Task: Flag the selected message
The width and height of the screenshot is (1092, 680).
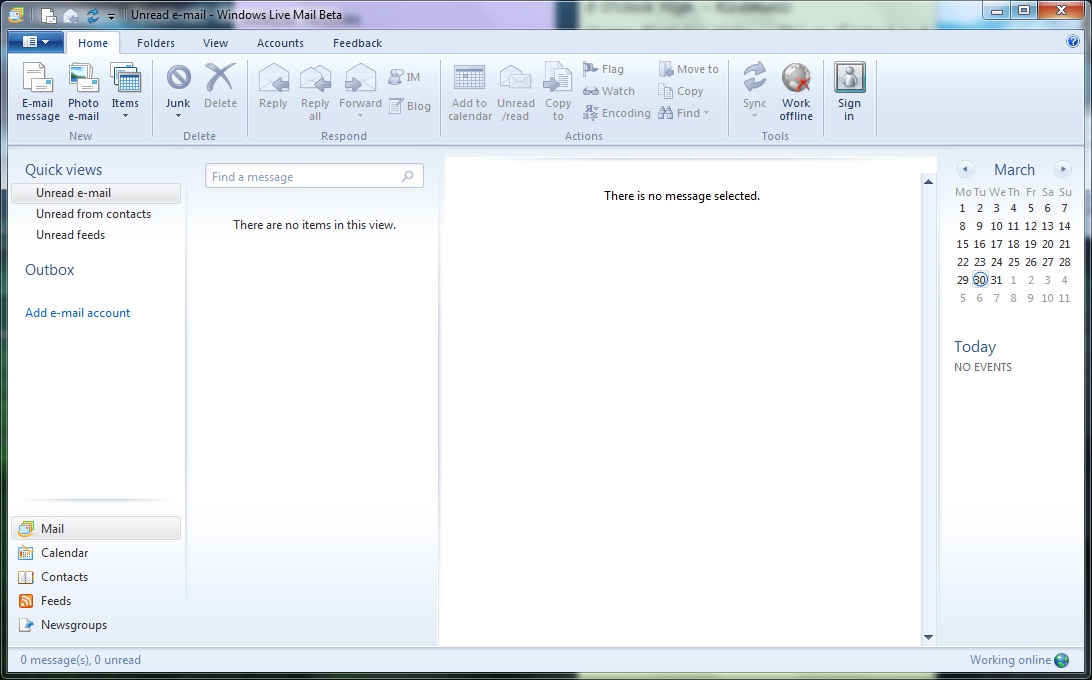Action: (603, 69)
